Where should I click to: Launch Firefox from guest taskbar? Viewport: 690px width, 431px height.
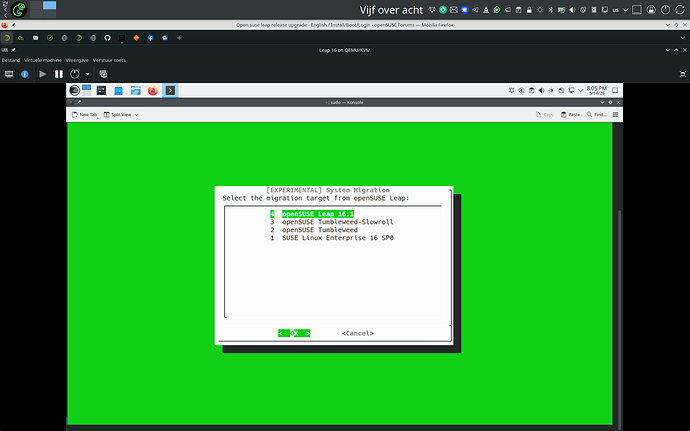coord(153,91)
